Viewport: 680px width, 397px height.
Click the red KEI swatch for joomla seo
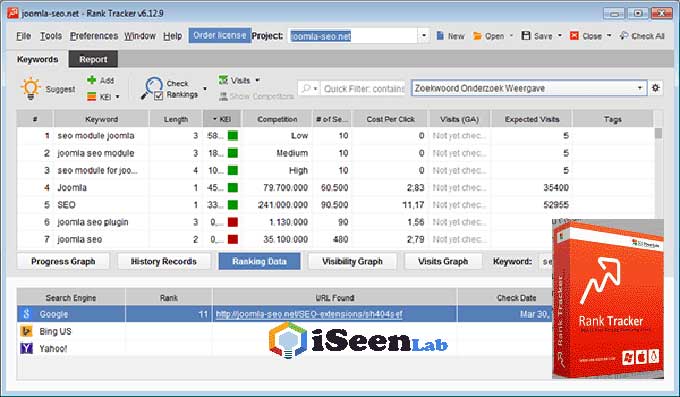click(x=233, y=239)
